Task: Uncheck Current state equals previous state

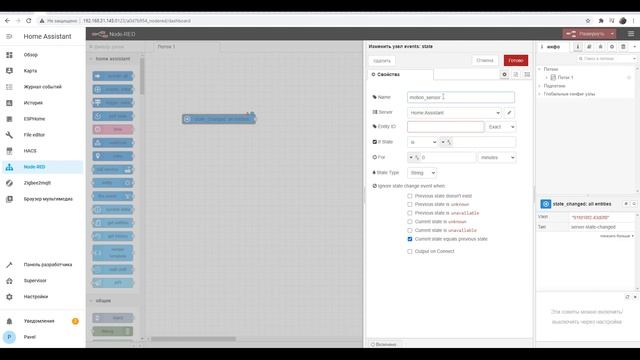Action: (410, 239)
